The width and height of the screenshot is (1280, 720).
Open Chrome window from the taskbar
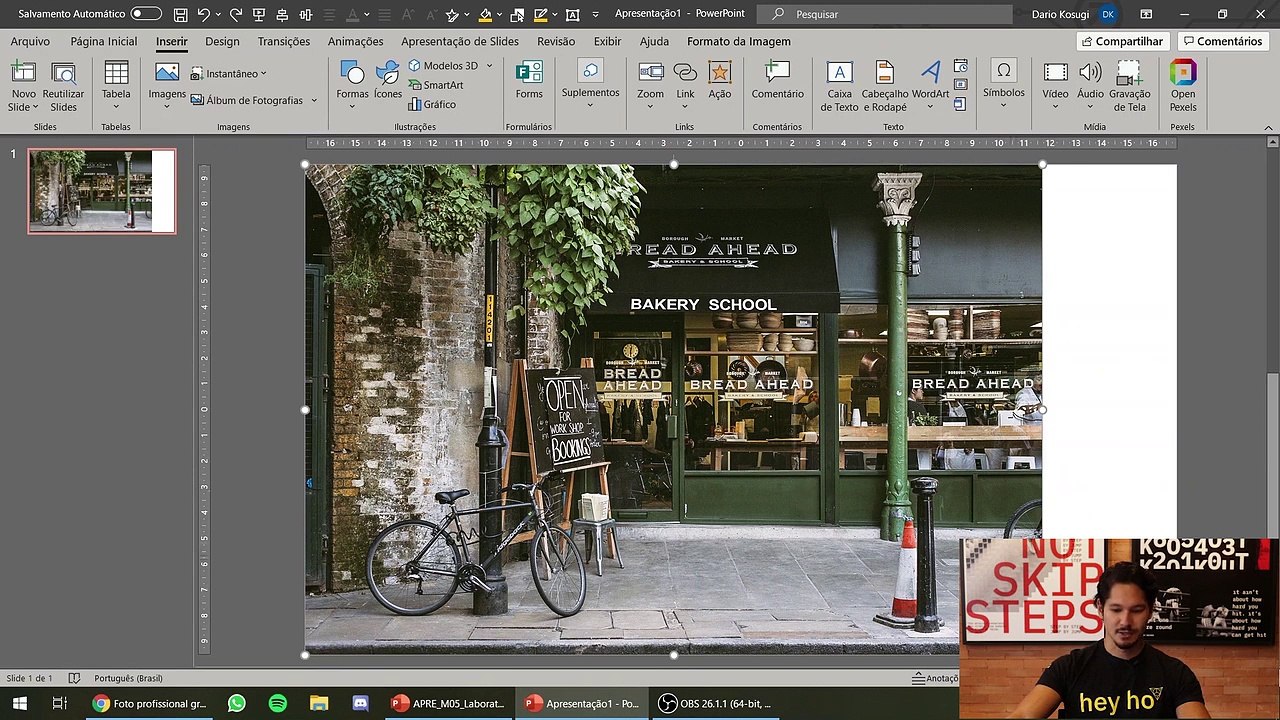[x=149, y=703]
